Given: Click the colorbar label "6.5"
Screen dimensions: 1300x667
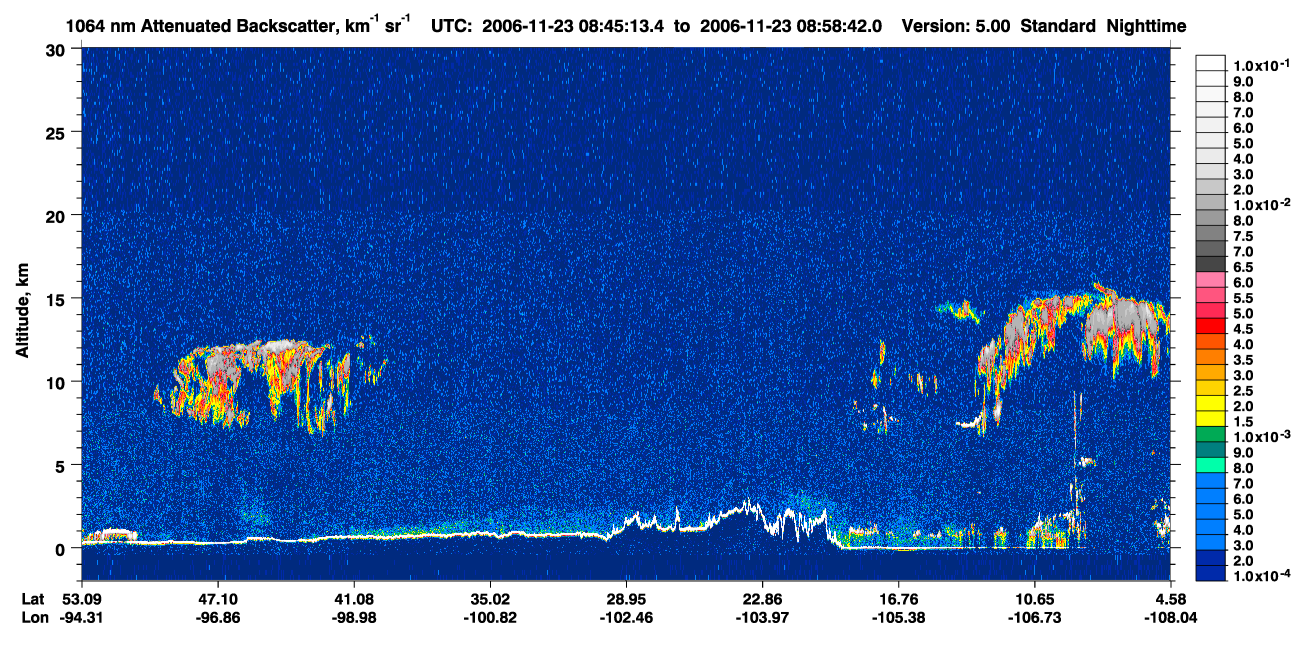Looking at the screenshot, I should point(1242,266).
